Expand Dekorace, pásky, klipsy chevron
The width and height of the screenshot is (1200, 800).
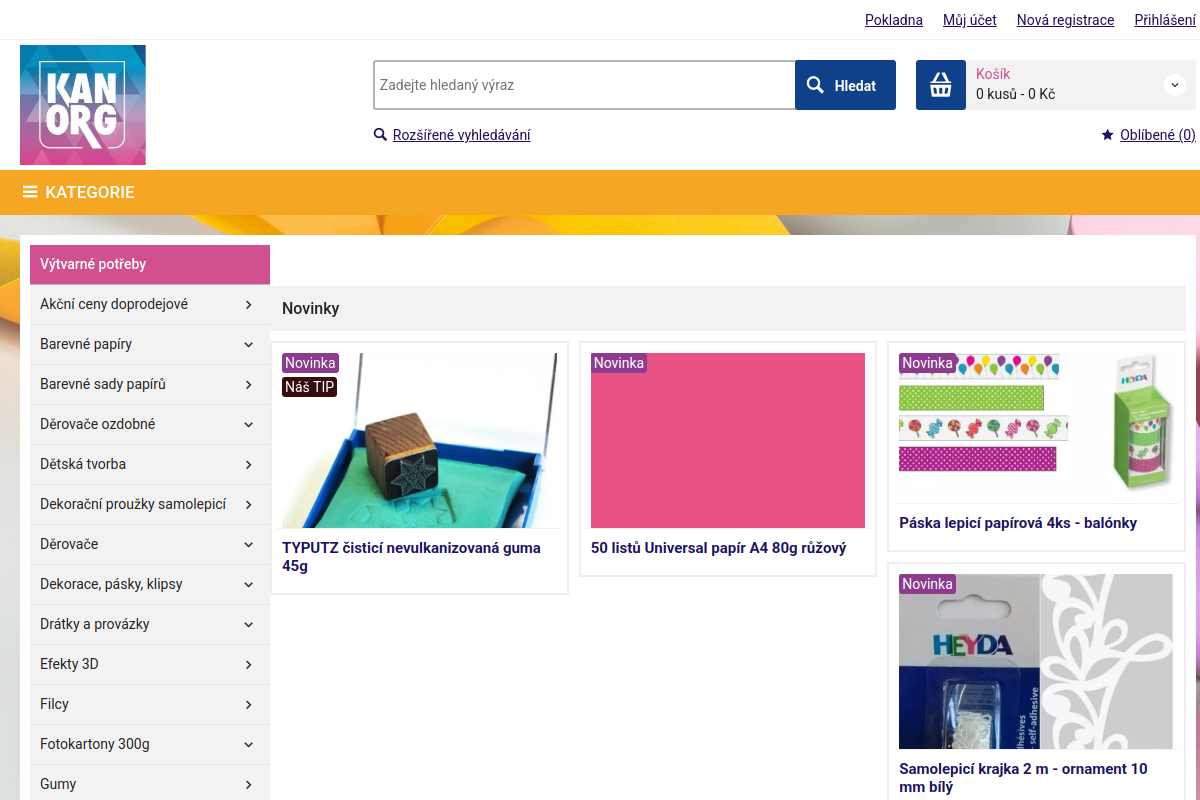[x=249, y=584]
